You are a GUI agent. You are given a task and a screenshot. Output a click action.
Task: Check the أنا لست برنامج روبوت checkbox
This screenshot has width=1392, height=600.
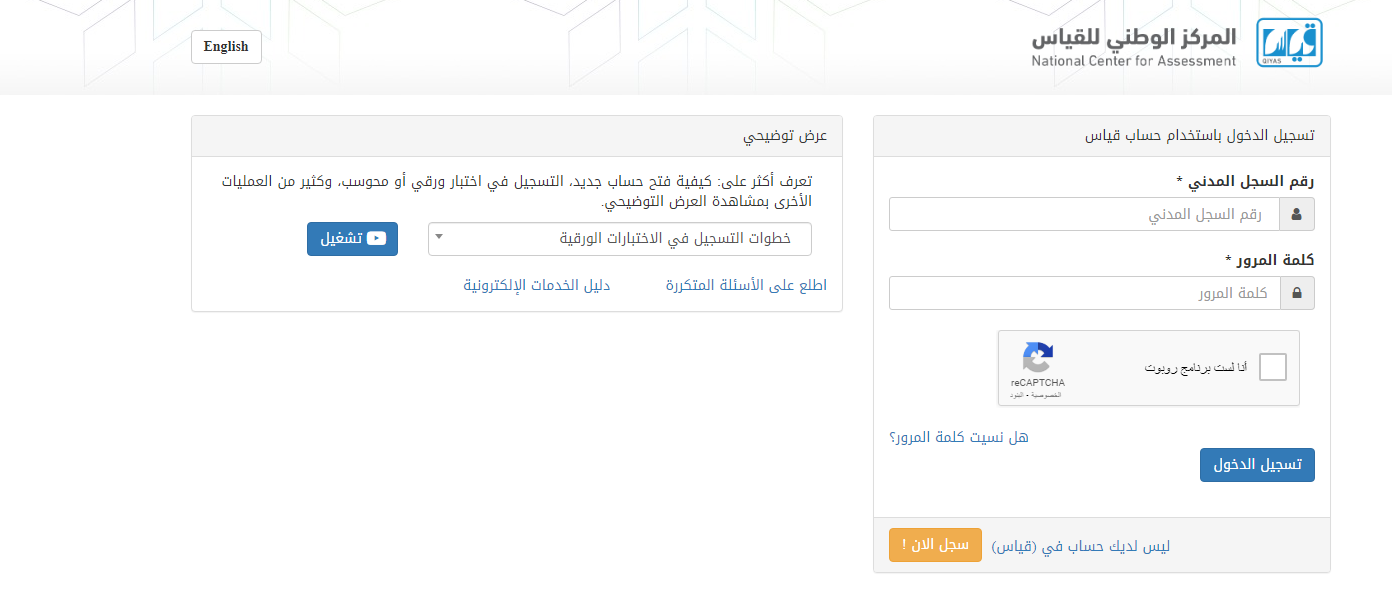(1273, 368)
